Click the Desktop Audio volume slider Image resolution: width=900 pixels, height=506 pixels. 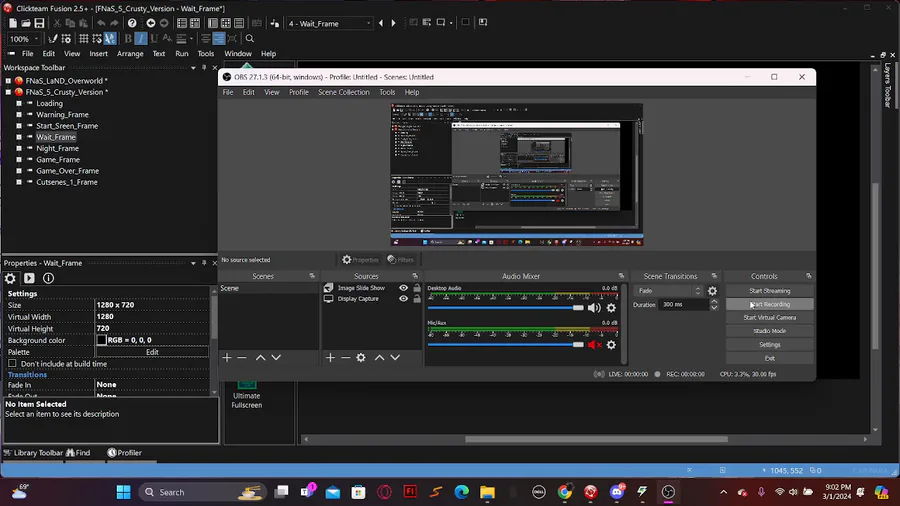click(505, 308)
